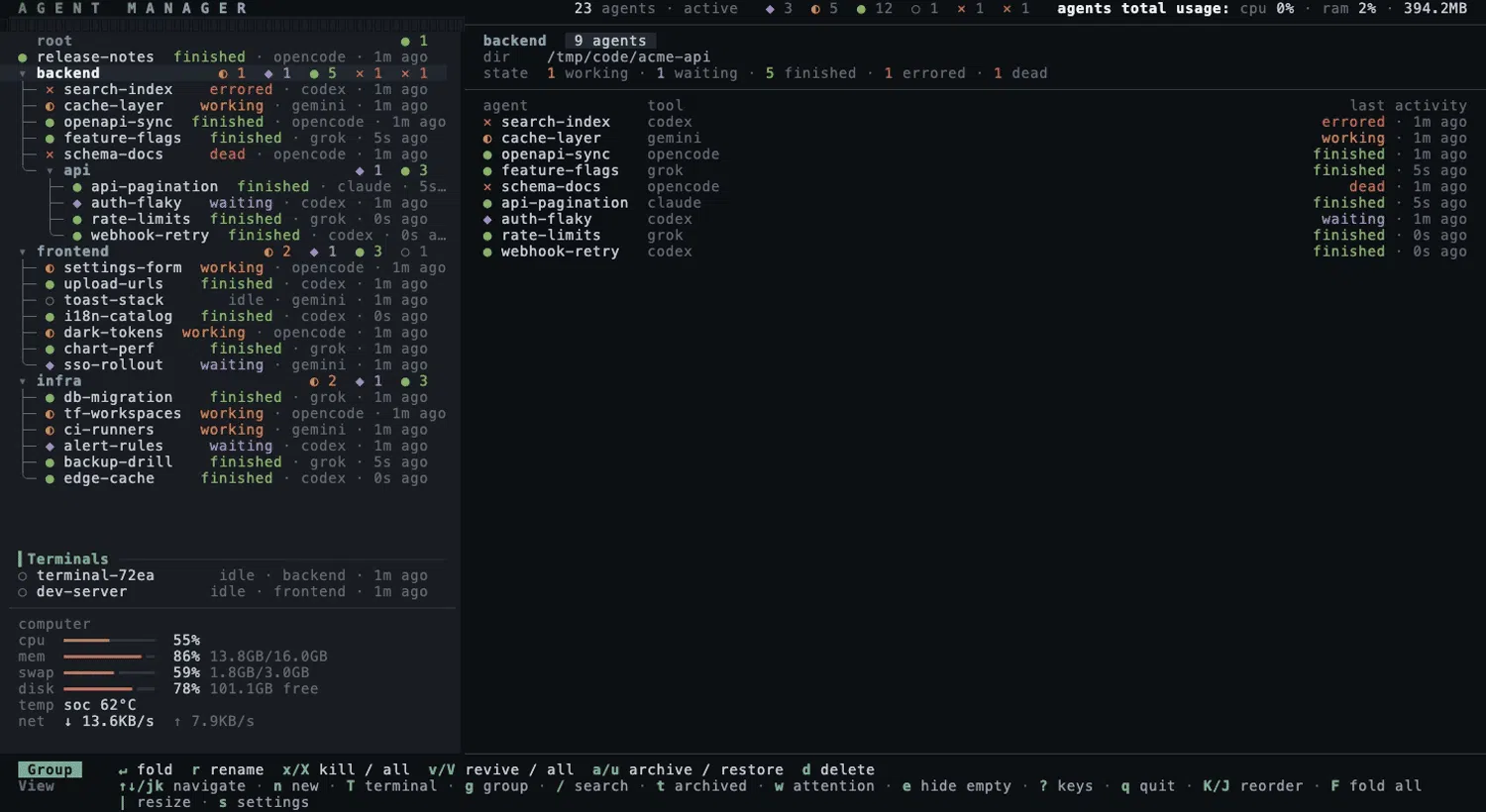The width and height of the screenshot is (1486, 812).
Task: Click the working icon for cache-layer in detail table
Action: (487, 139)
